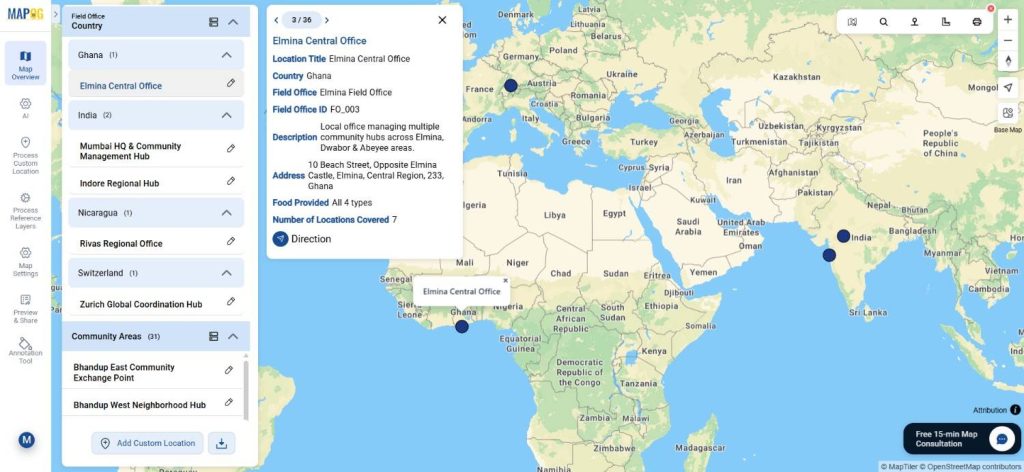Viewport: 1024px width, 472px height.
Task: Collapse the Community Areas layer
Action: point(233,336)
